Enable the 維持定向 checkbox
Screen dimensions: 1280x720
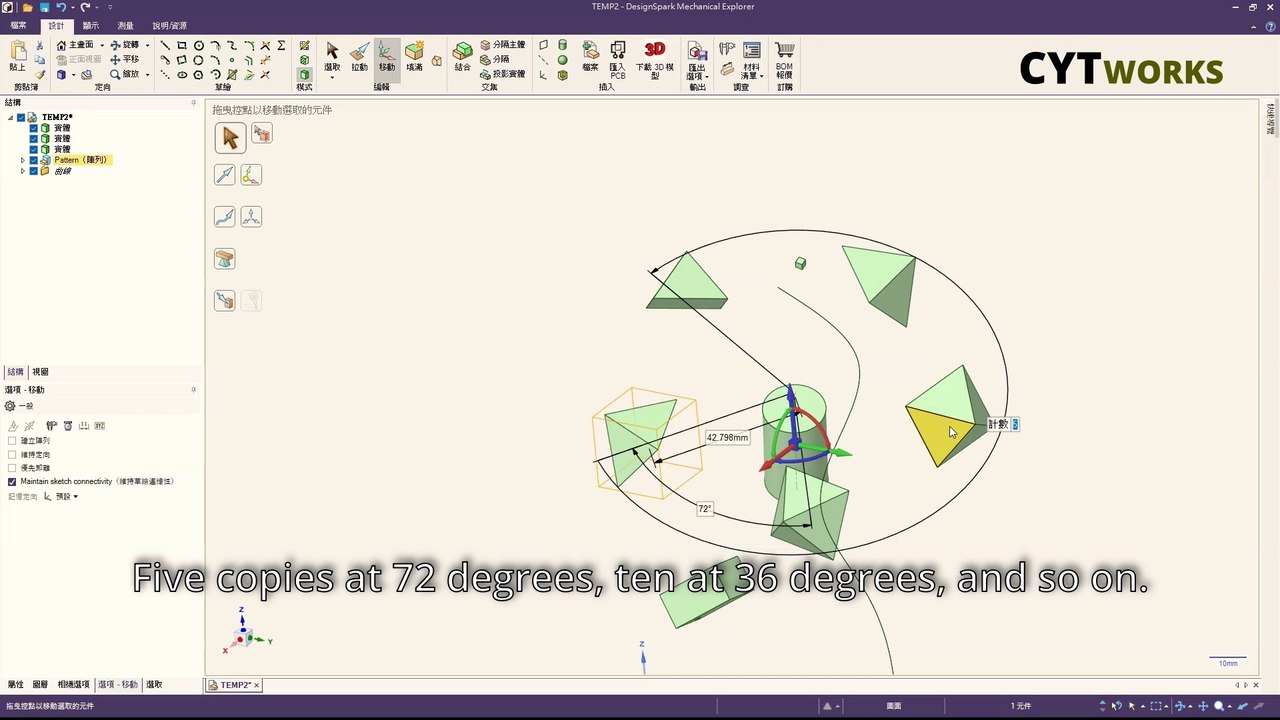click(x=12, y=454)
